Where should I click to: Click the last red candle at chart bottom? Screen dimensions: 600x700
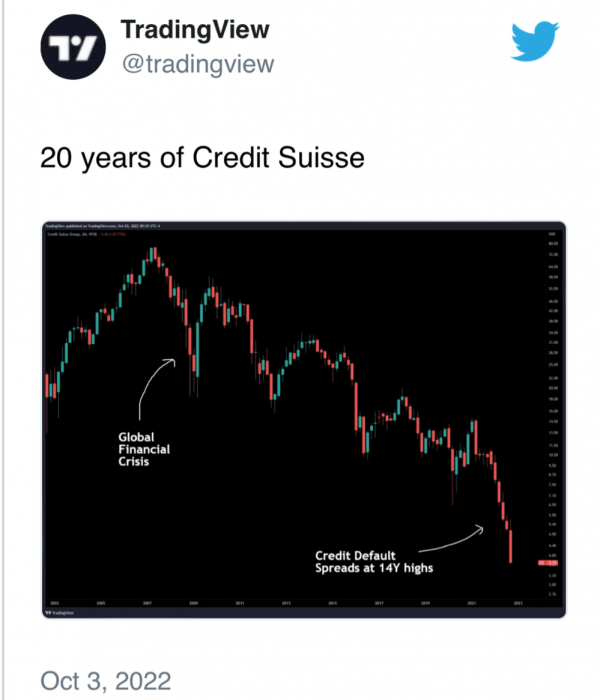(511, 546)
